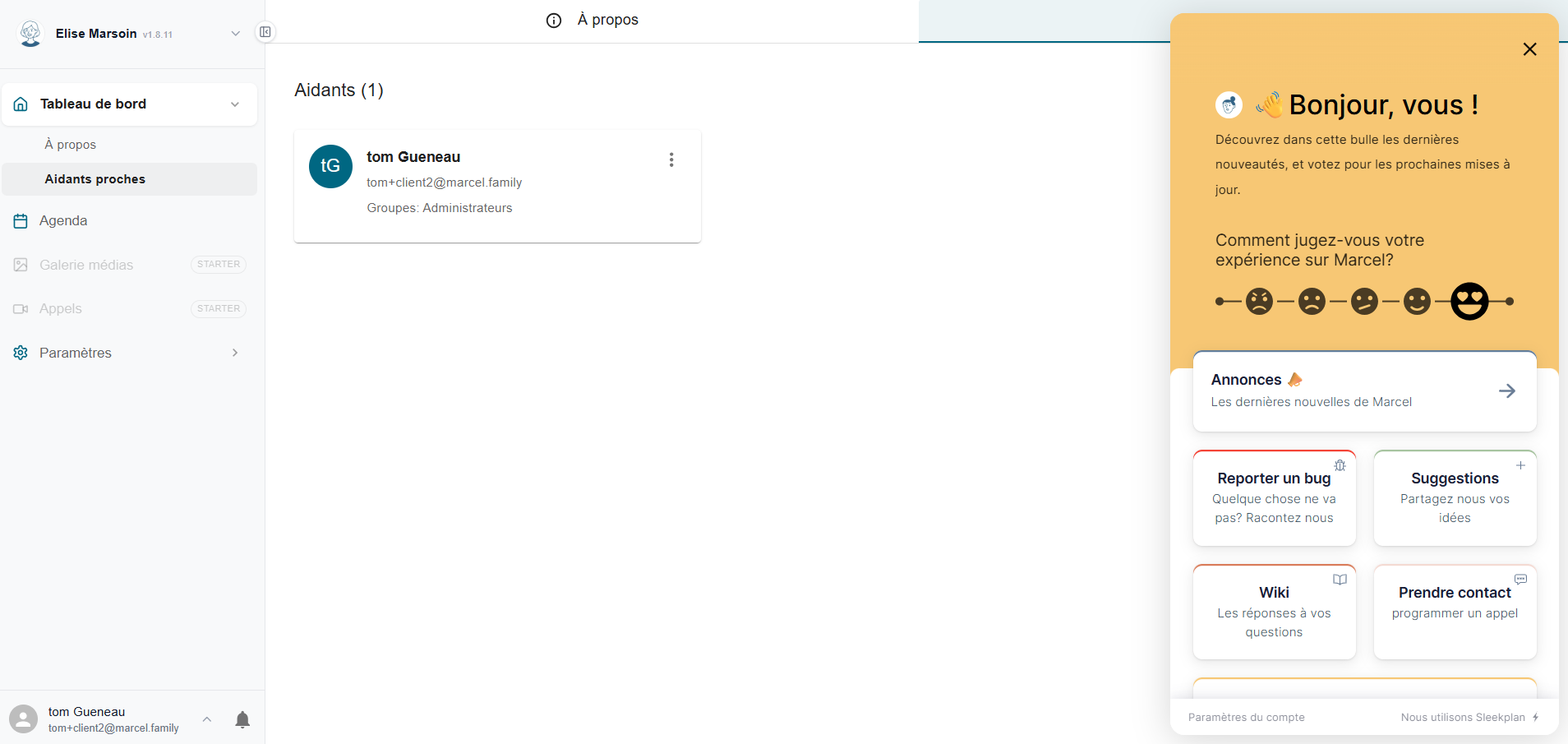Click the info icon beside À propos
1568x744 pixels.
[554, 21]
